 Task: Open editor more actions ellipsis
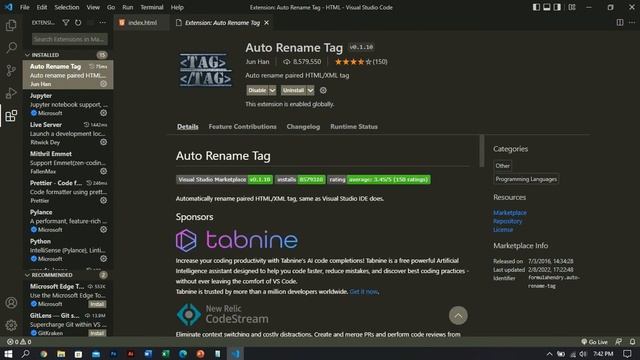pos(632,22)
